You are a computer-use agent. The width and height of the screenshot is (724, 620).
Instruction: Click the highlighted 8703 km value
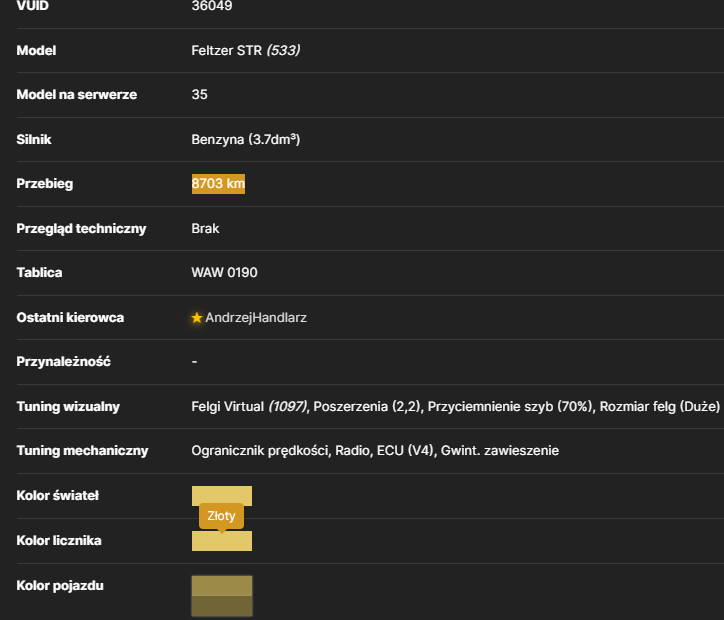tap(218, 184)
